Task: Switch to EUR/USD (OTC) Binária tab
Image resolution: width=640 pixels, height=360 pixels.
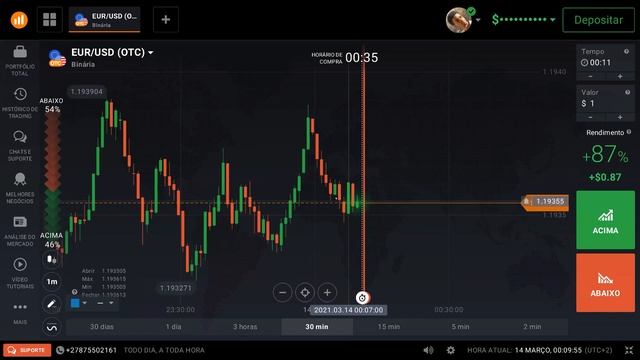Action: point(104,20)
